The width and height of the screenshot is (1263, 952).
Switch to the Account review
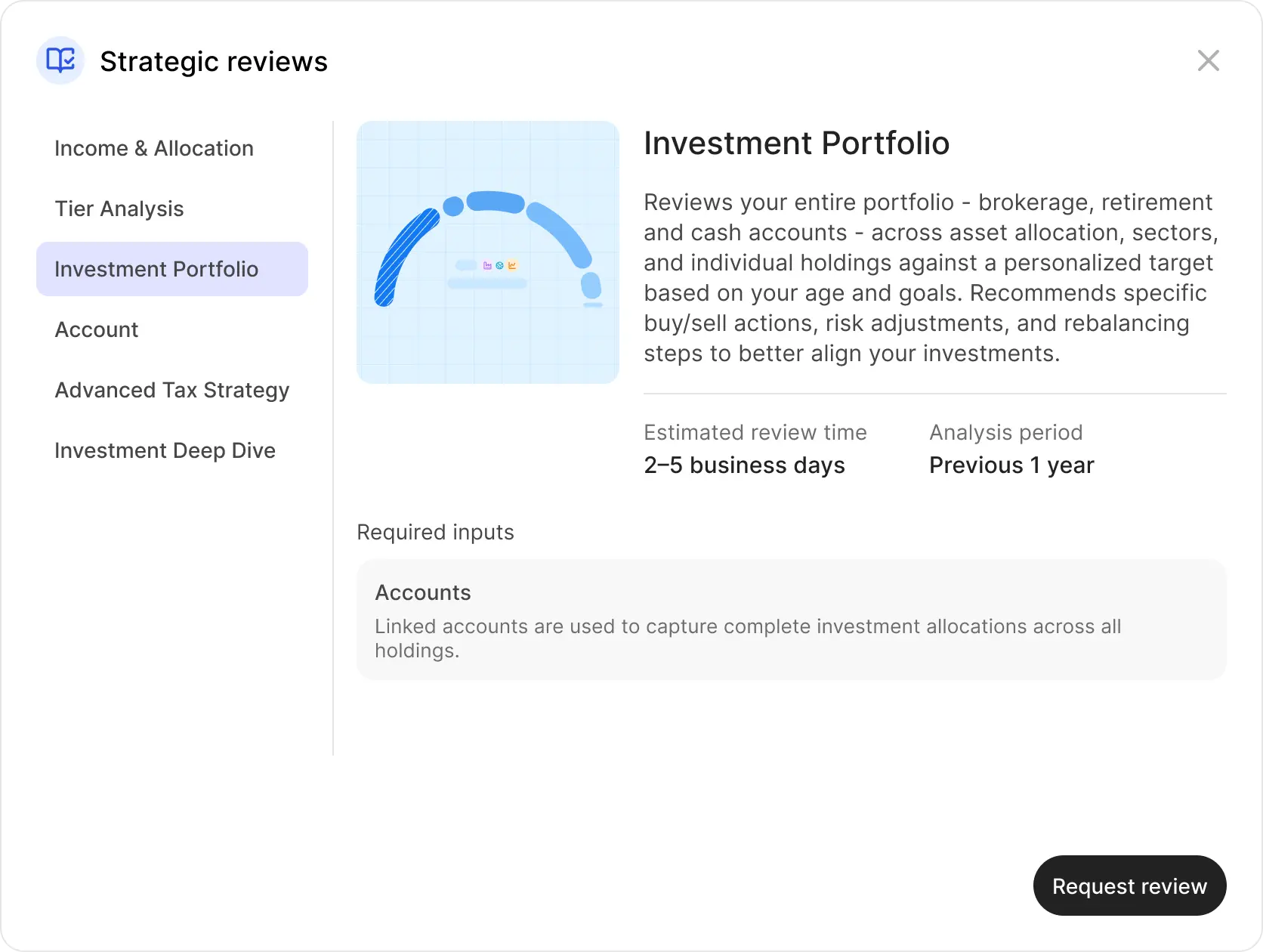click(172, 329)
